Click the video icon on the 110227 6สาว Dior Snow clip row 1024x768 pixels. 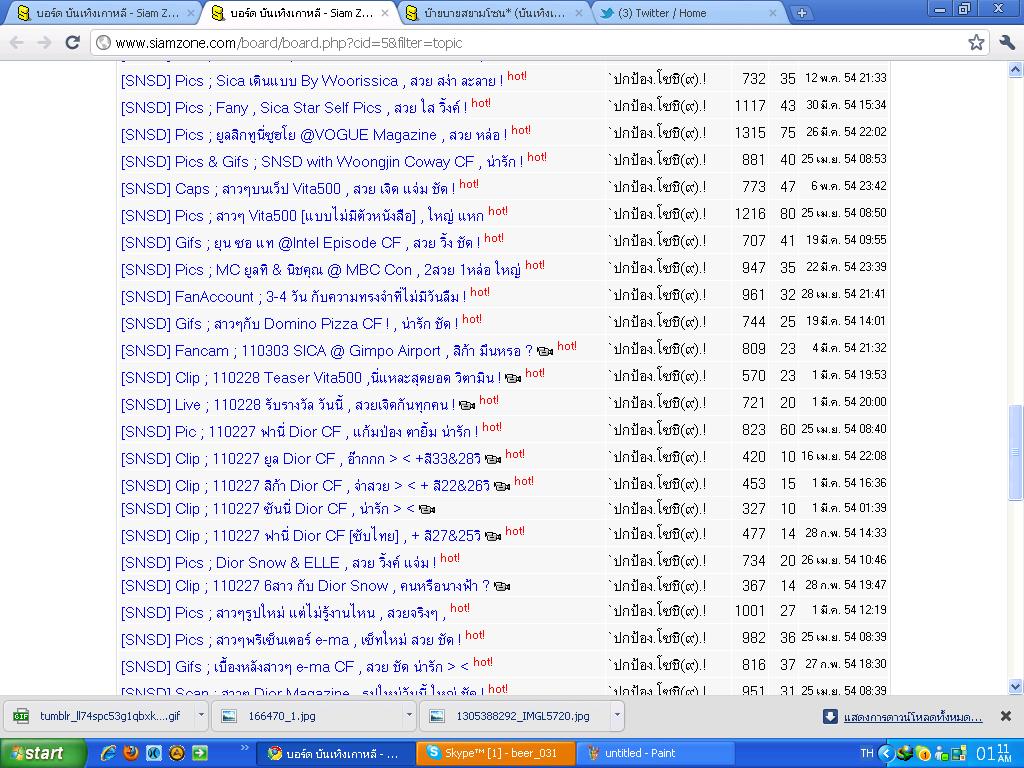[x=502, y=586]
